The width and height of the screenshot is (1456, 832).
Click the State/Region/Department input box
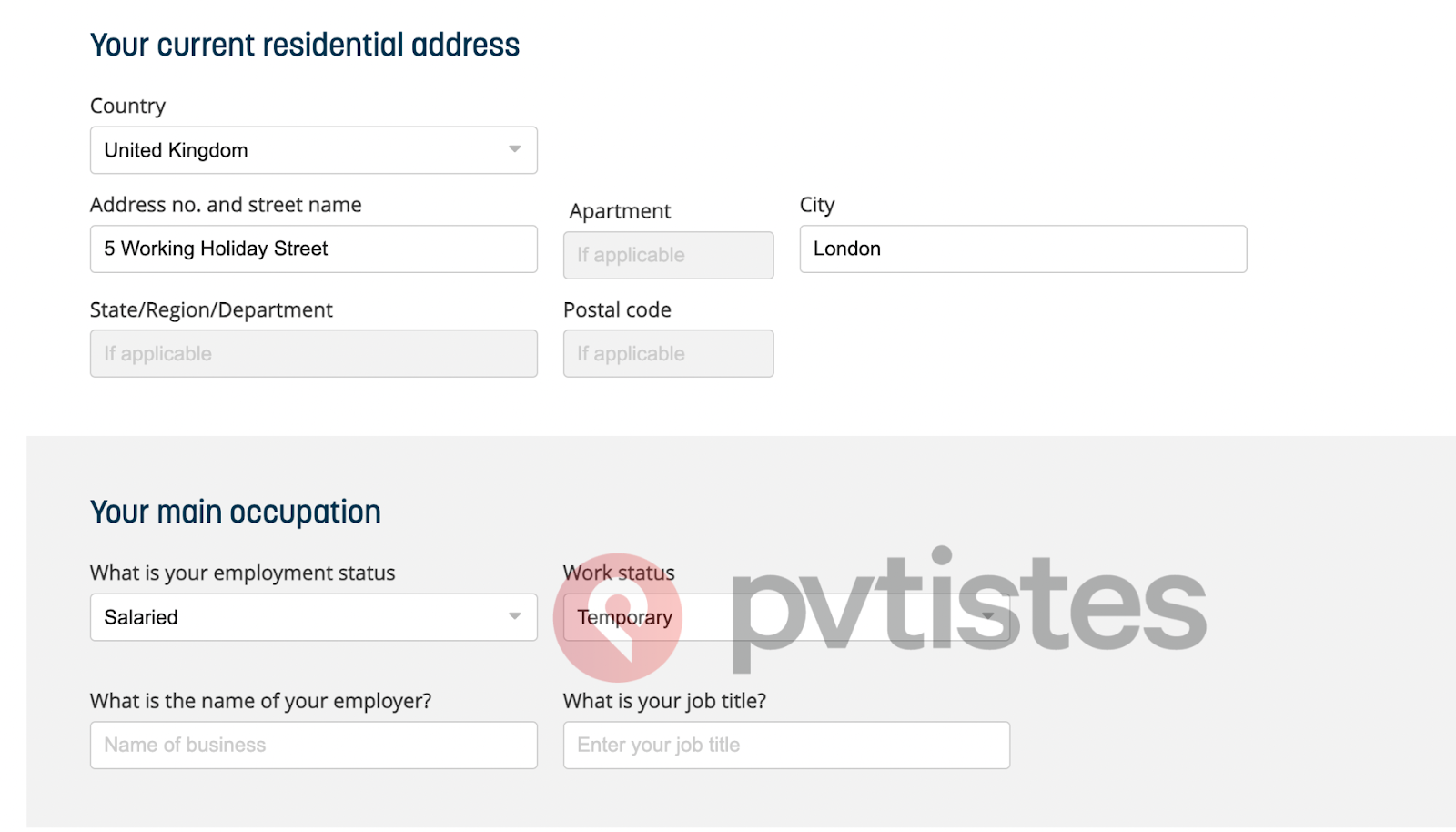coord(313,353)
